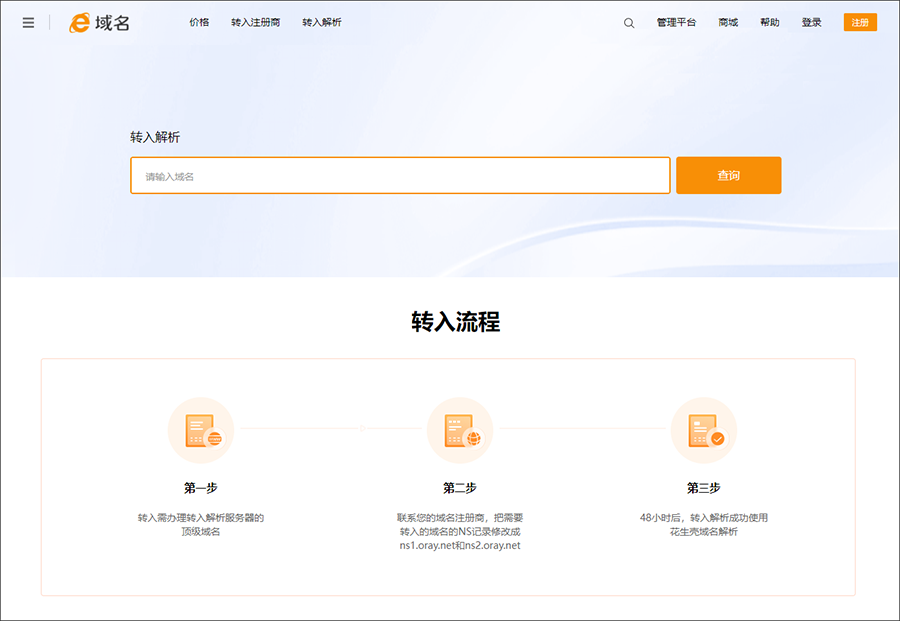
Task: Click the 第一步 label
Action: [x=201, y=488]
